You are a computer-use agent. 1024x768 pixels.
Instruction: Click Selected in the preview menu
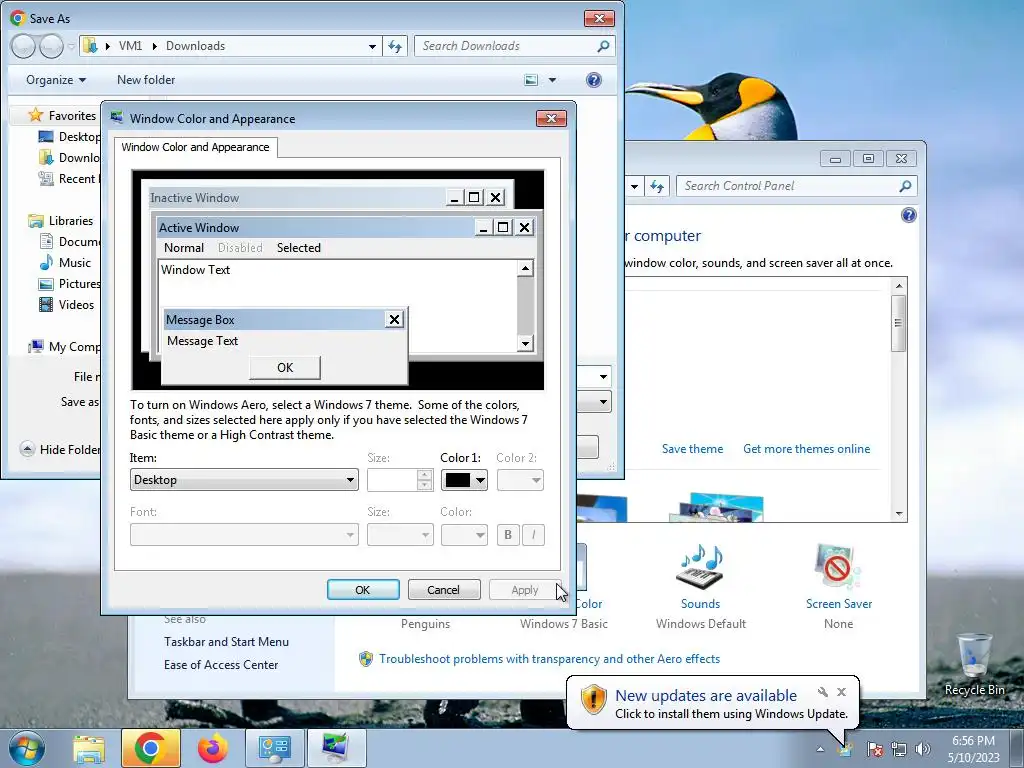(x=298, y=248)
